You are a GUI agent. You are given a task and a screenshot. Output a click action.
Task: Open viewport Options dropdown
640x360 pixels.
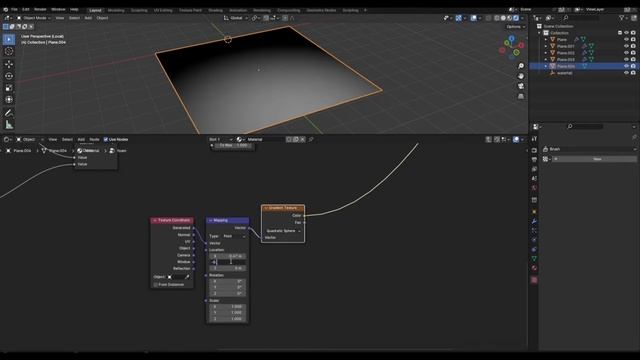(516, 27)
